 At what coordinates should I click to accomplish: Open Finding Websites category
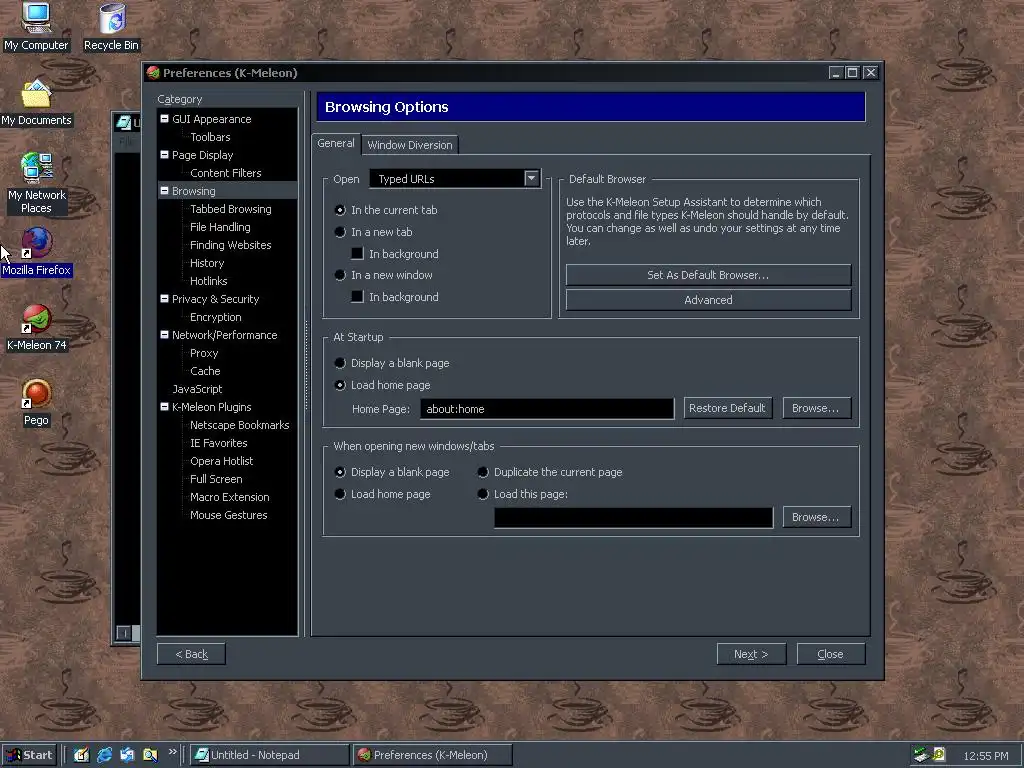(231, 245)
